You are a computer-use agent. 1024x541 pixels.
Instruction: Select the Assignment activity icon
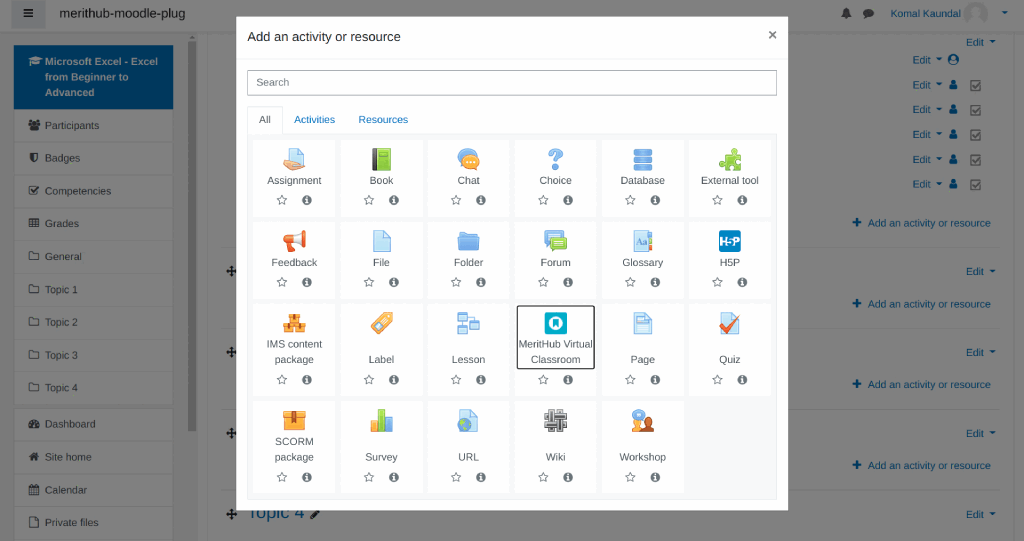coord(294,159)
